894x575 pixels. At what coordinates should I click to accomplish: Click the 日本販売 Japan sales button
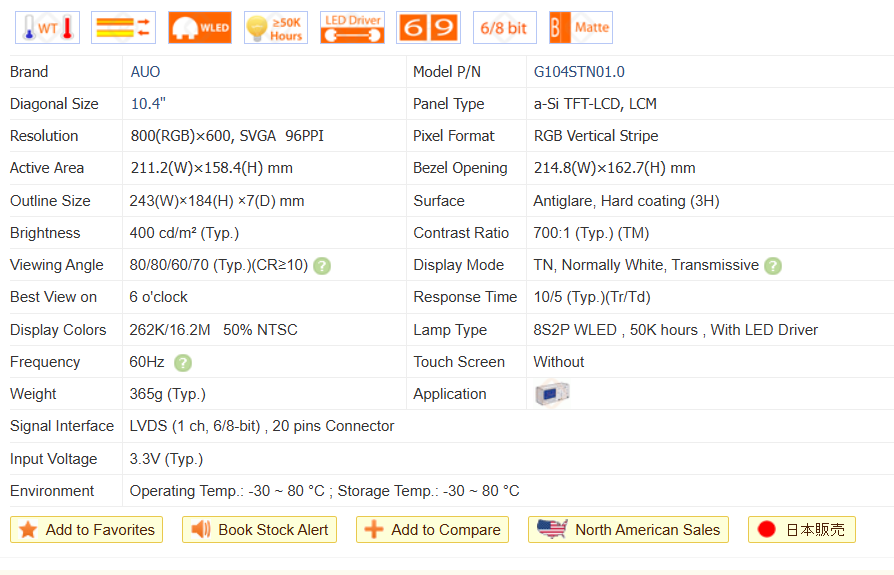tap(801, 530)
